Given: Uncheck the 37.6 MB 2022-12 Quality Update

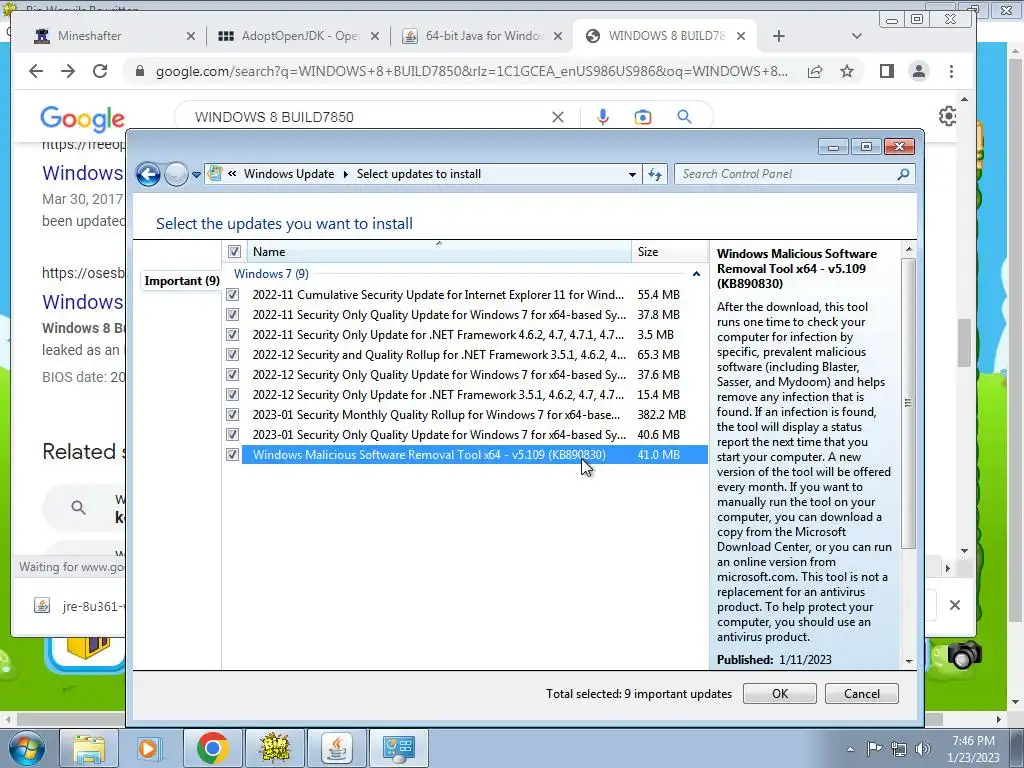Looking at the screenshot, I should (232, 375).
